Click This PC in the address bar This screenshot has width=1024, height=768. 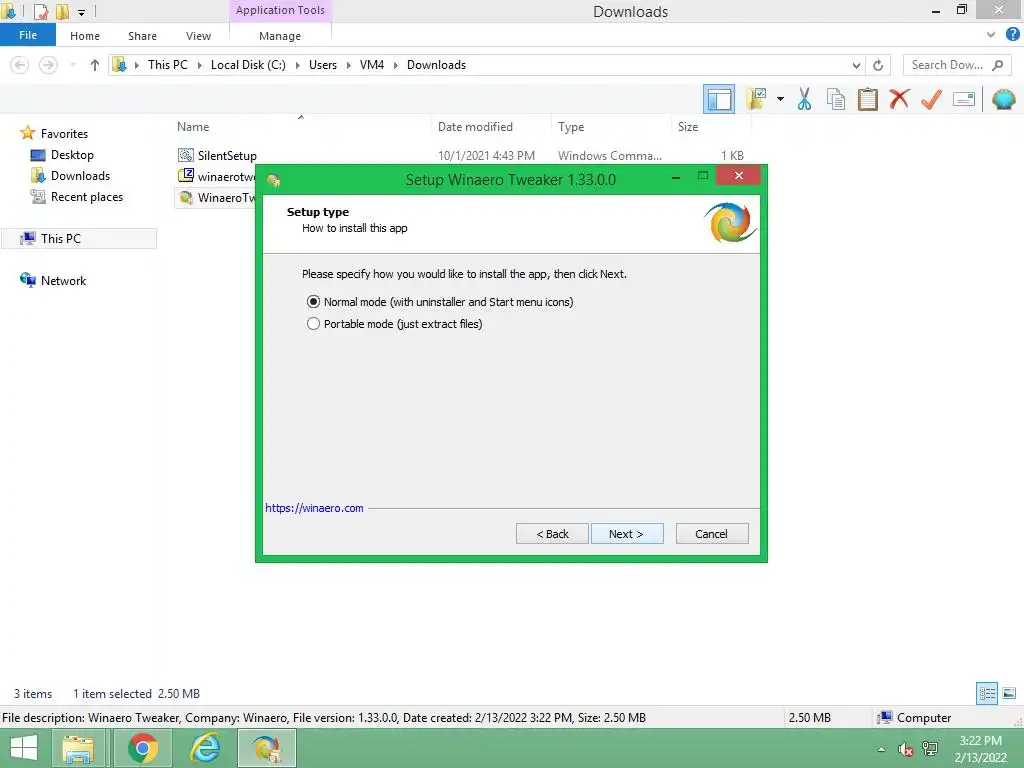tap(167, 65)
